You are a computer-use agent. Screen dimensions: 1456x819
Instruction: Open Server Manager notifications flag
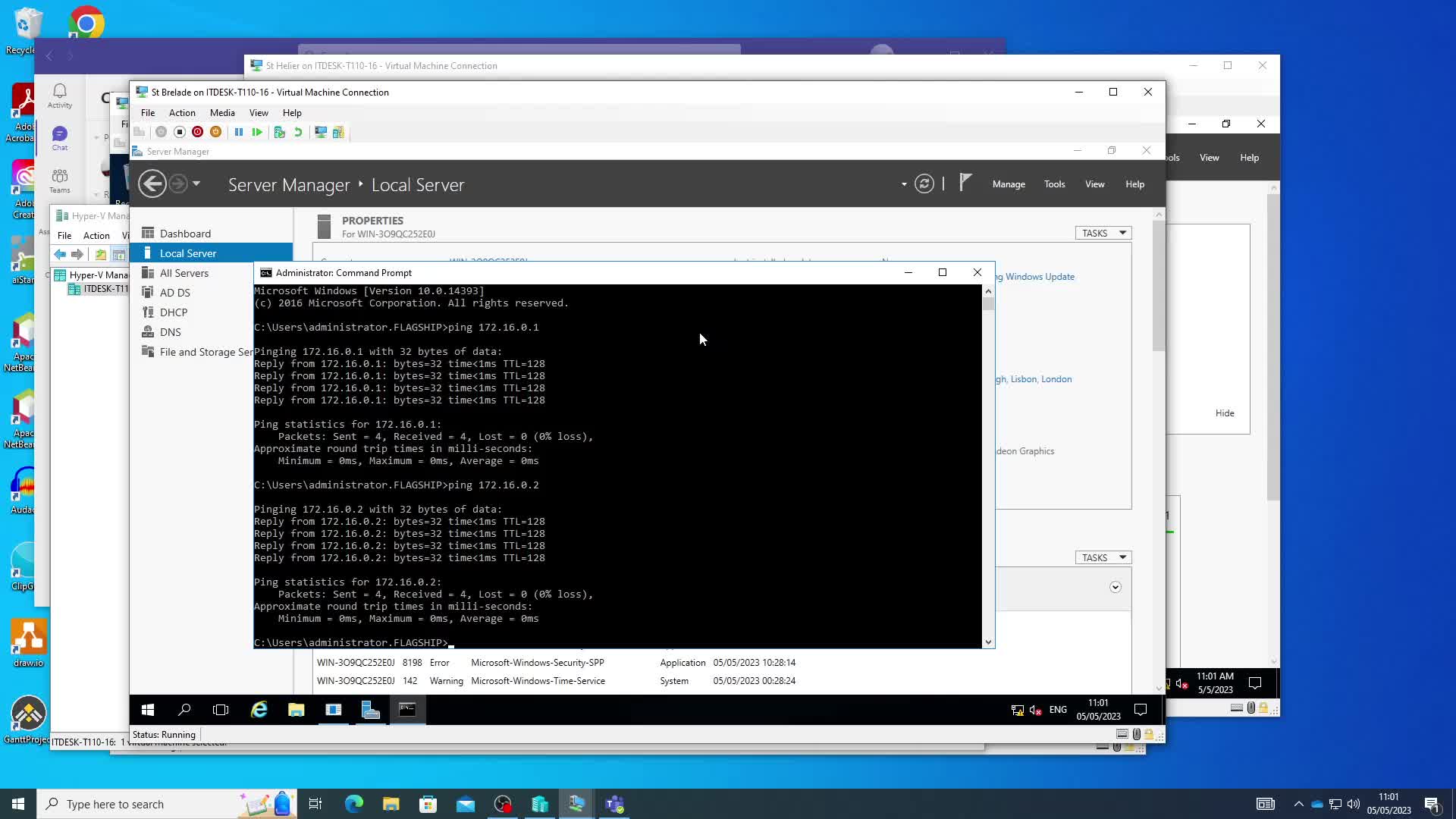coord(965,184)
